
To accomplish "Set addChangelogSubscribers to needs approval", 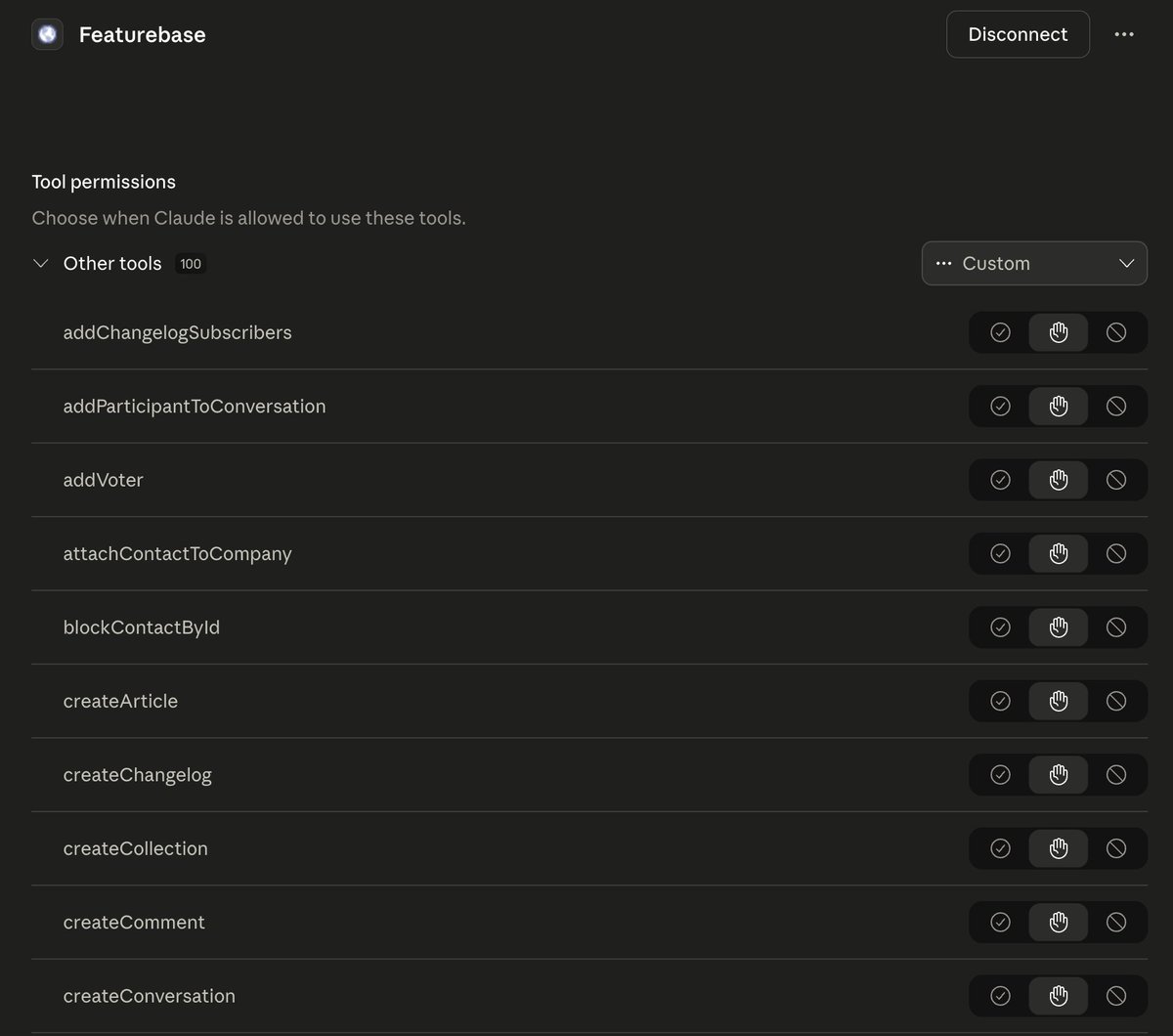I will [1058, 332].
